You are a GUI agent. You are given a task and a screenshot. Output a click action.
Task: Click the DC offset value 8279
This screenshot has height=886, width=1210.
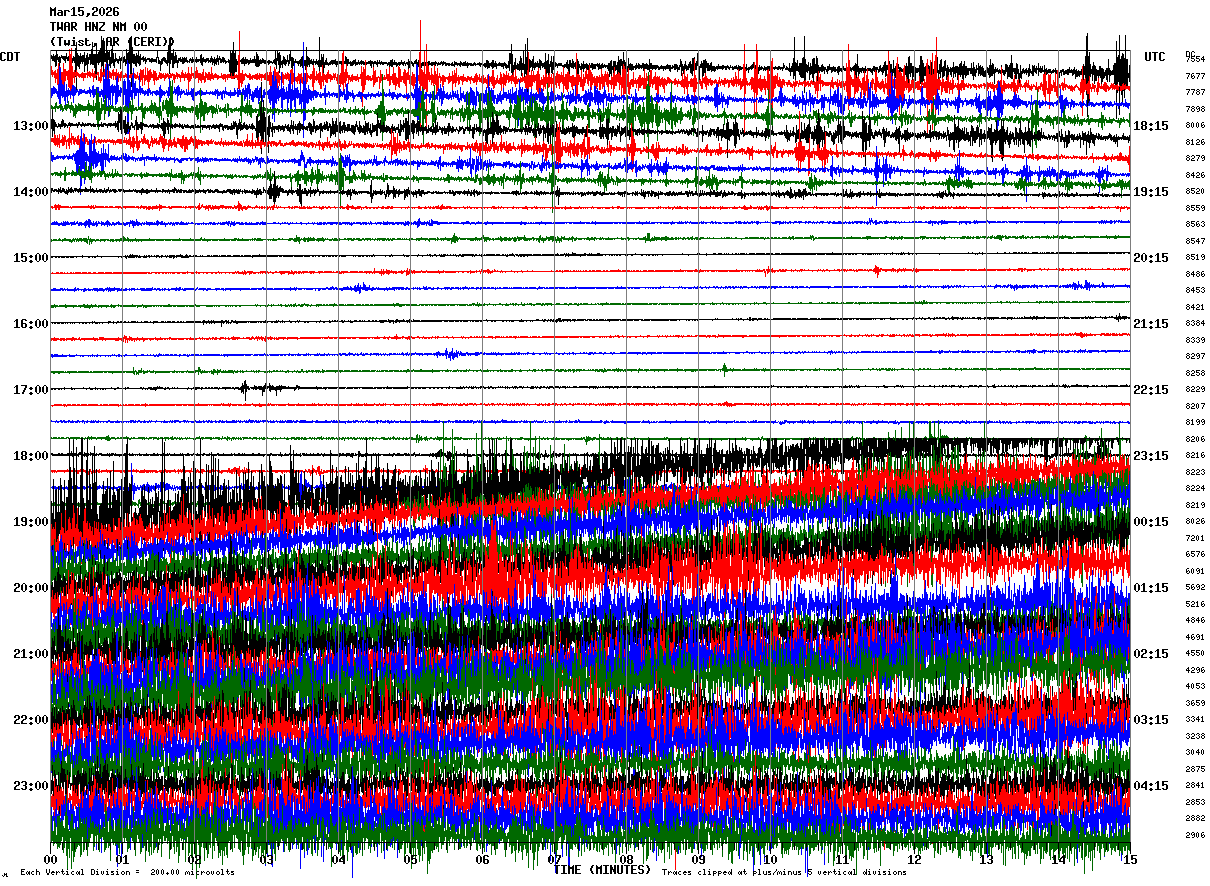click(1195, 159)
